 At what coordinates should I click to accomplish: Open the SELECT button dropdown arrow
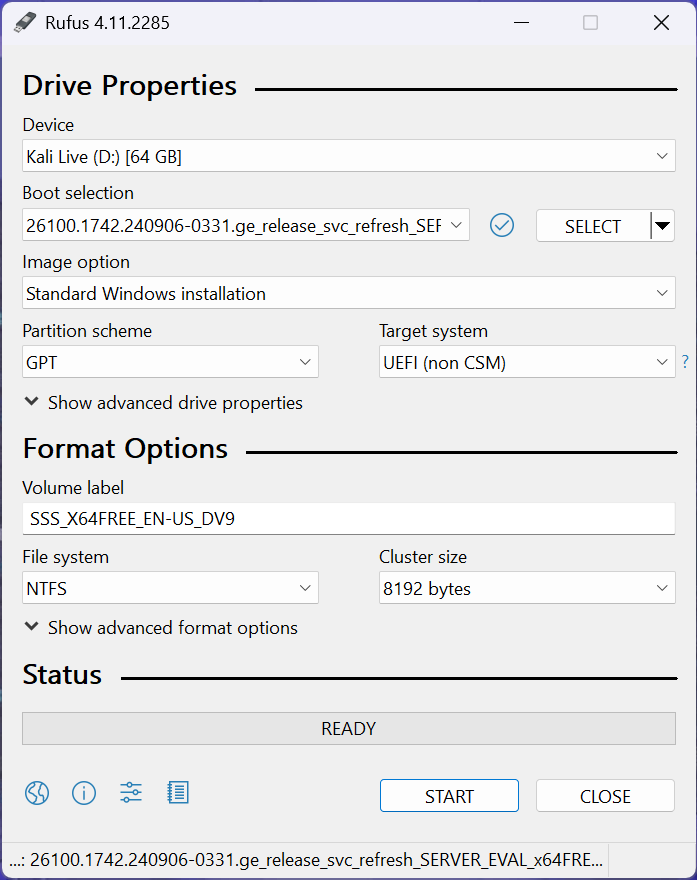[x=662, y=226]
